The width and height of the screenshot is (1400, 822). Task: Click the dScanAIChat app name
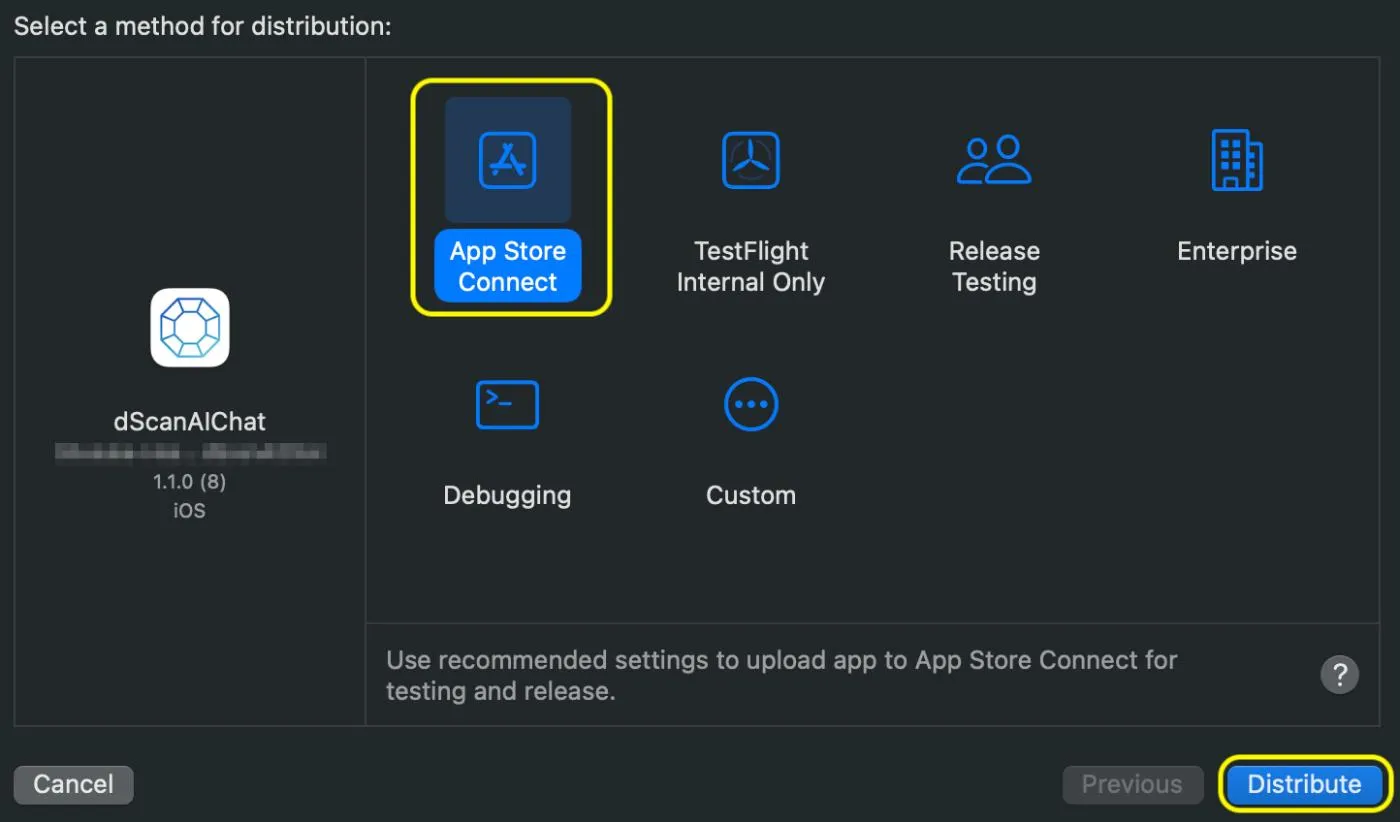(x=190, y=421)
